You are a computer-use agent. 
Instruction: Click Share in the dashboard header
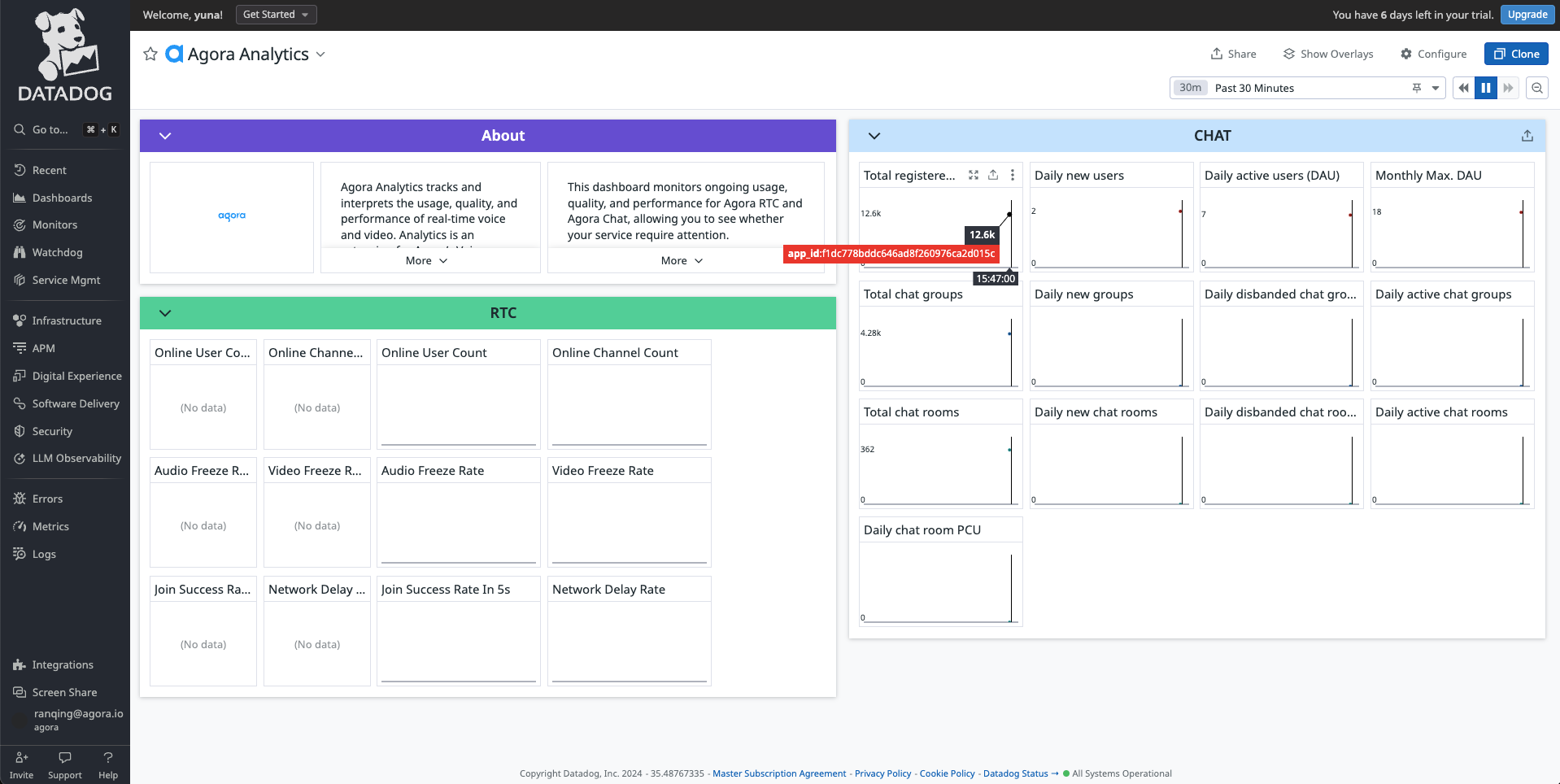[1233, 54]
